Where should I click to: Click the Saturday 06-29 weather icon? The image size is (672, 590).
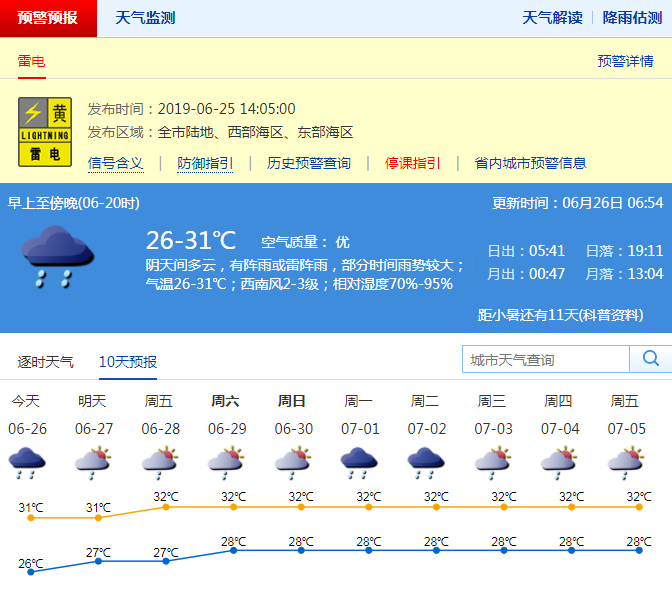(x=226, y=461)
